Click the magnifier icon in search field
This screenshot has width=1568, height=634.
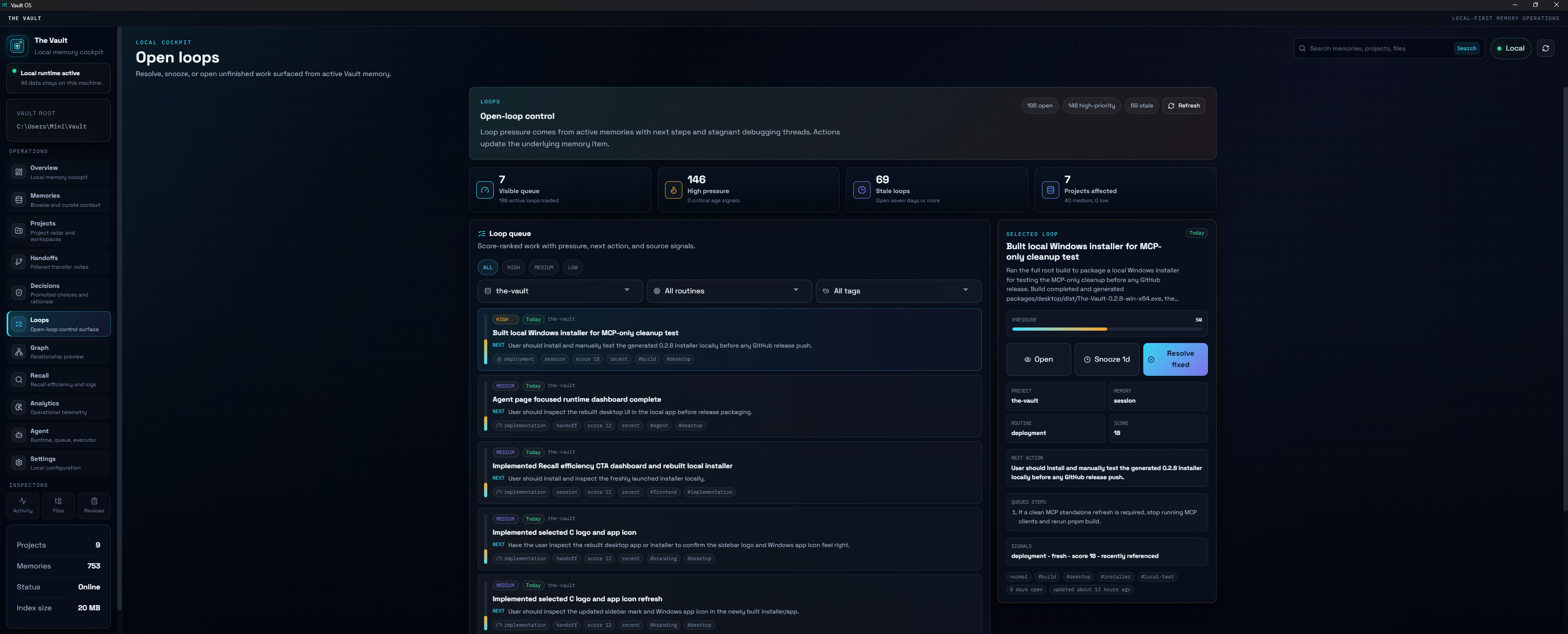click(1302, 49)
